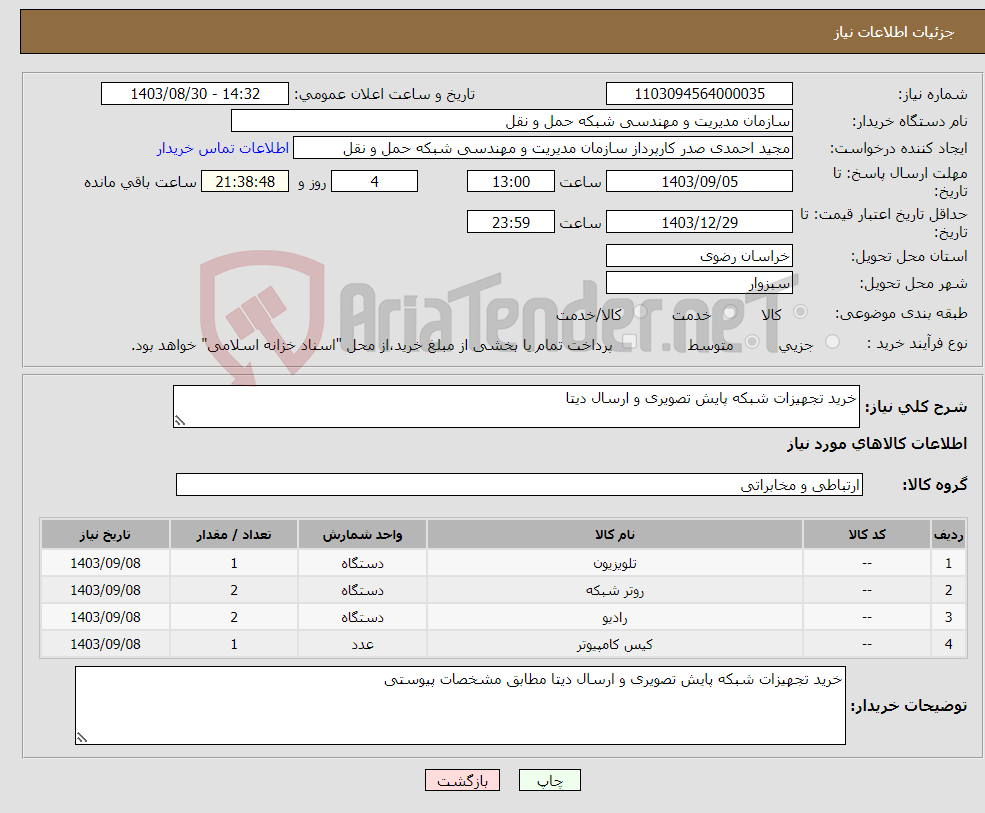Image resolution: width=985 pixels, height=813 pixels.
Task: Click the validity time field 23:59
Action: click(x=511, y=222)
